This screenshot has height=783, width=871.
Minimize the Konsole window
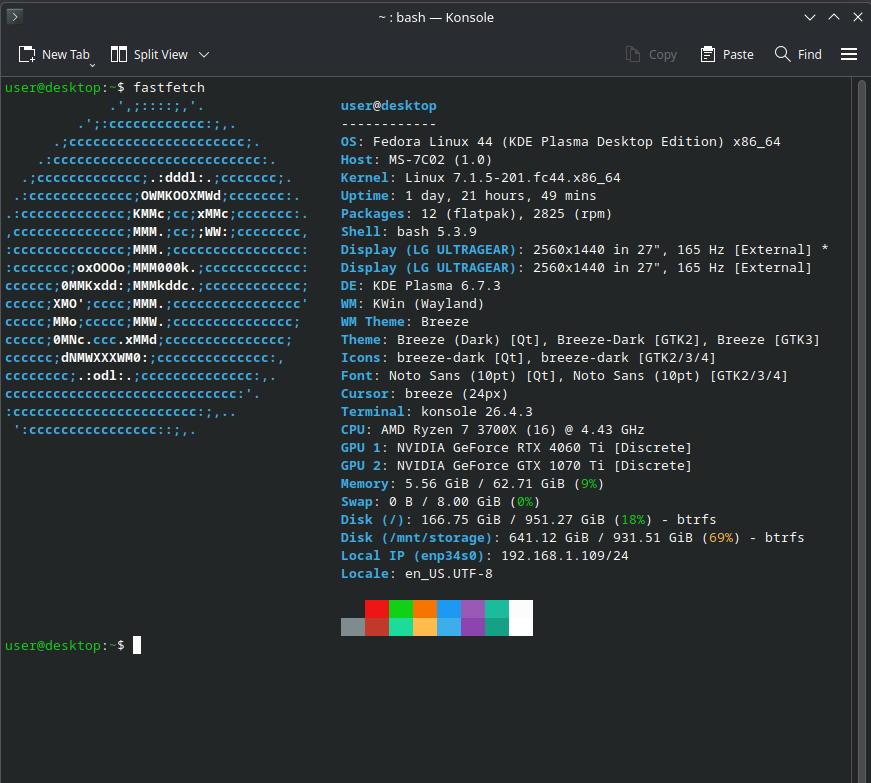(810, 17)
